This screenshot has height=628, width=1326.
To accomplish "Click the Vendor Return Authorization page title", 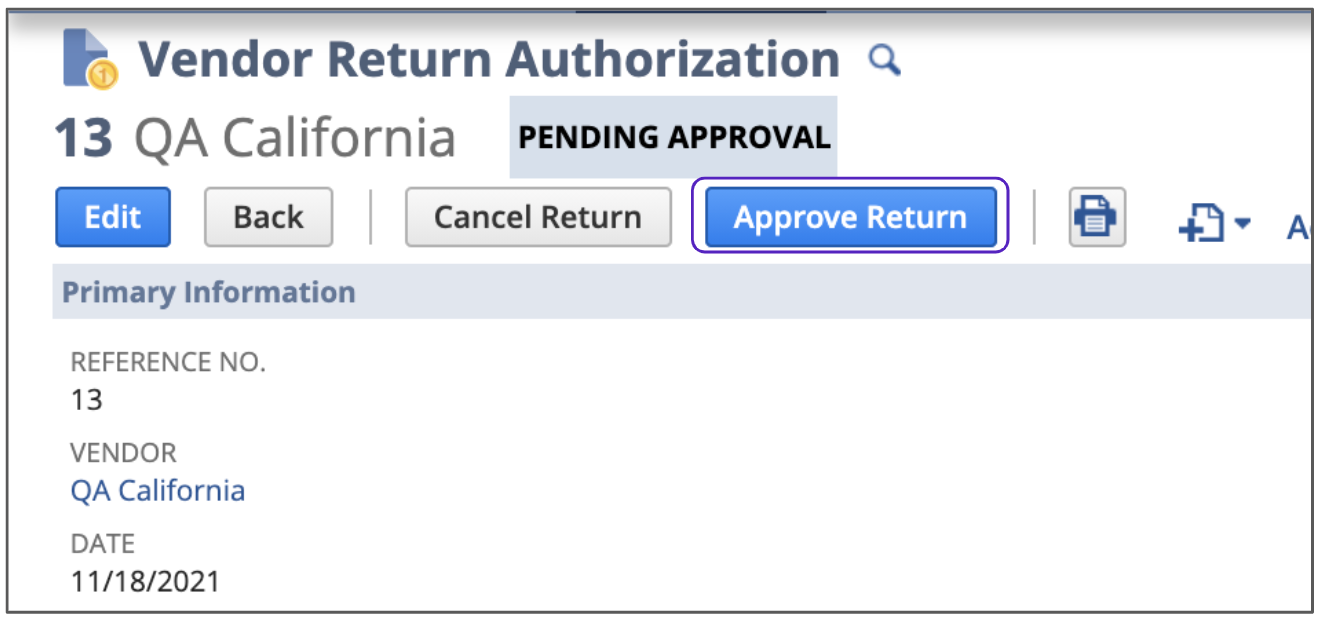I will (x=488, y=60).
